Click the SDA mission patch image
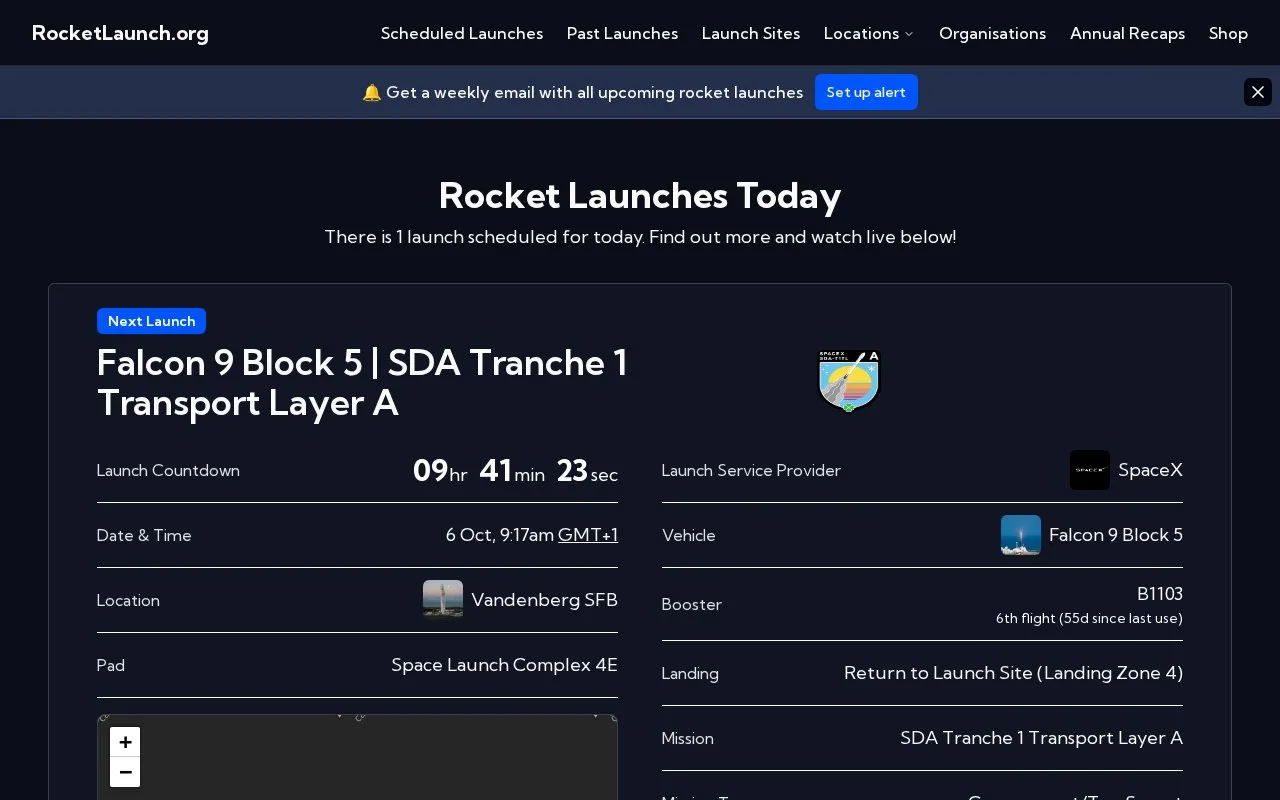 [849, 381]
